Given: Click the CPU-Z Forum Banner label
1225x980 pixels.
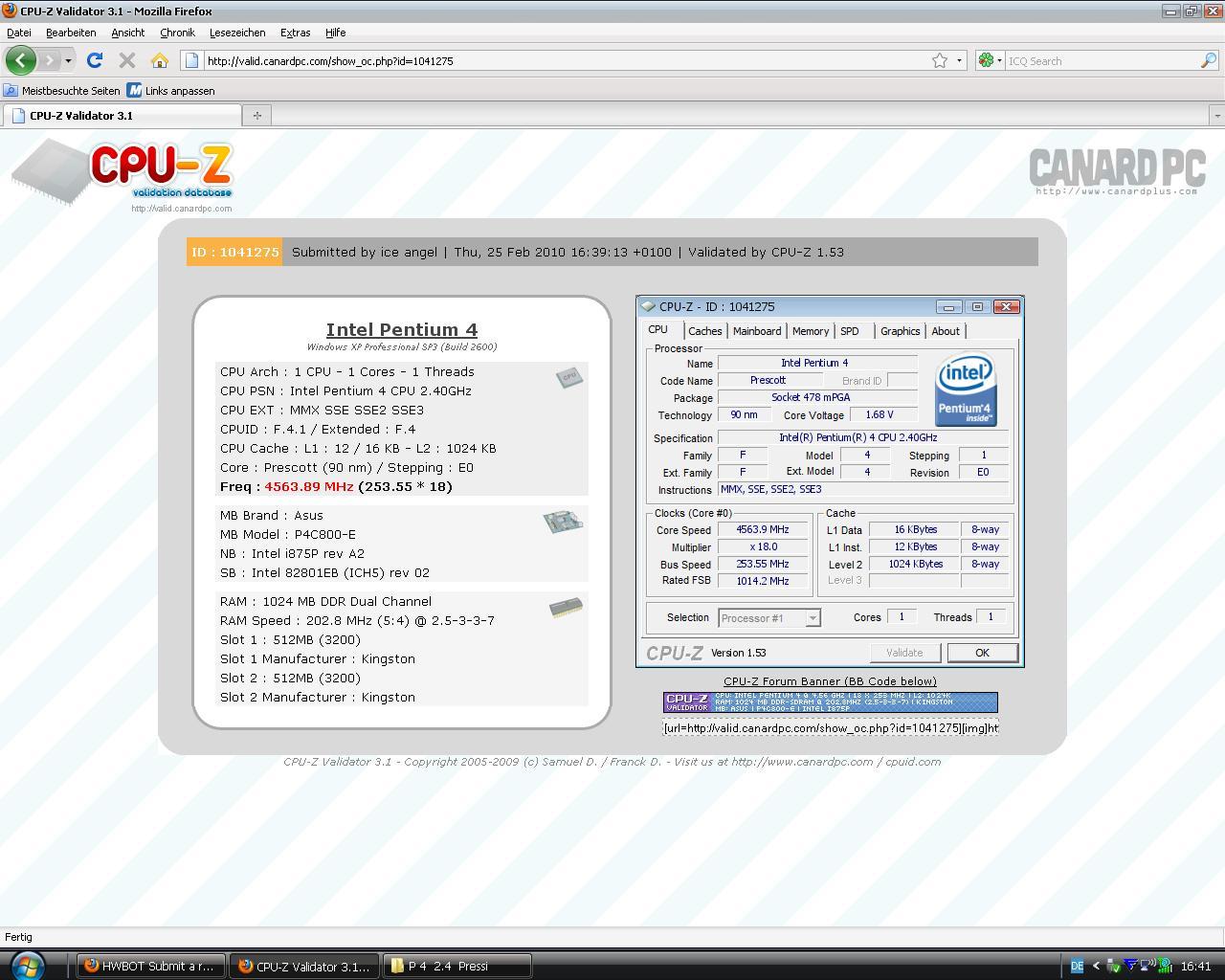Looking at the screenshot, I should coord(830,681).
